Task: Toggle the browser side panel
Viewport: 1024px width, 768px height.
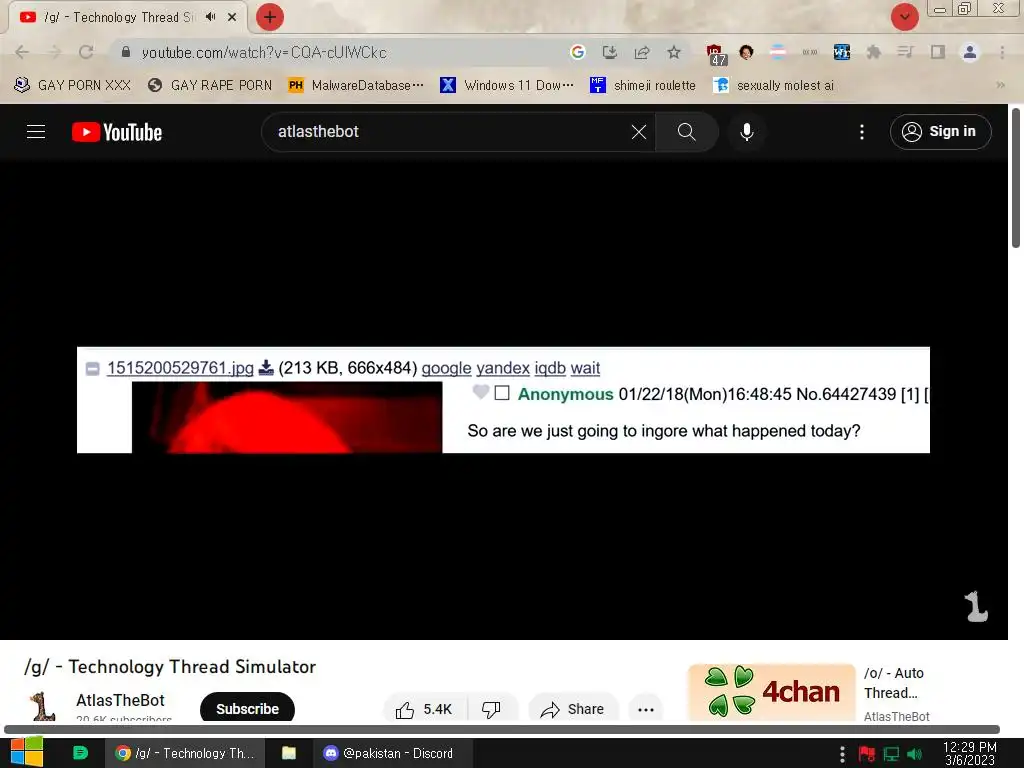Action: [x=938, y=52]
